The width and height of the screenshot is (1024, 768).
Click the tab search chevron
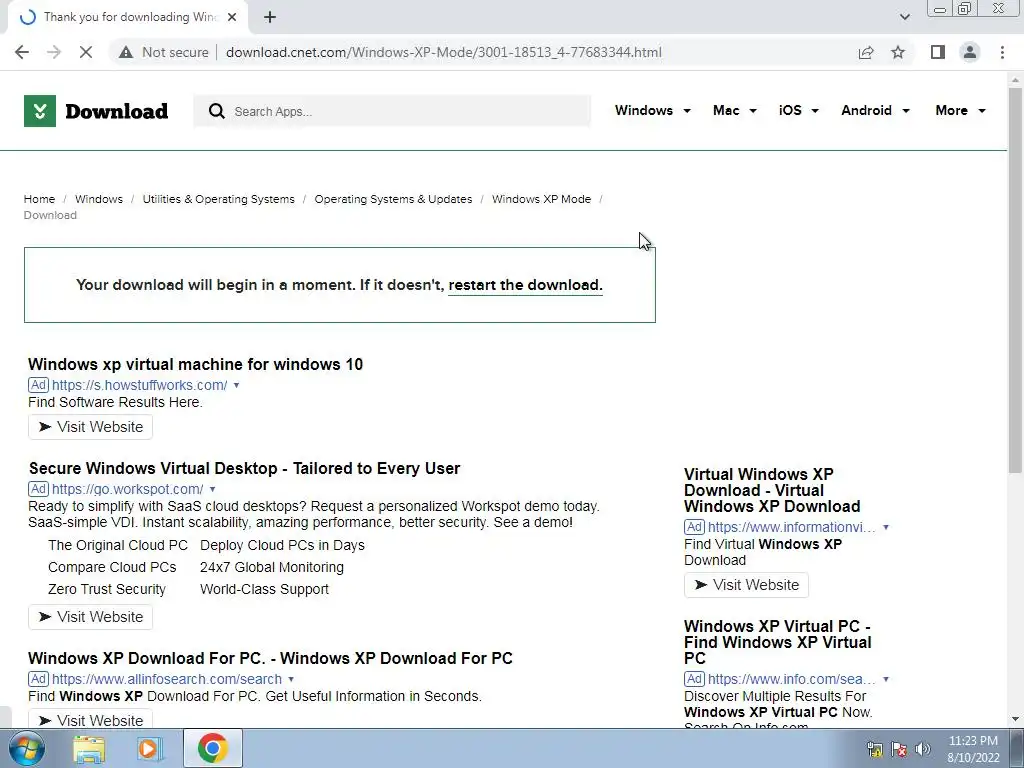coord(904,17)
